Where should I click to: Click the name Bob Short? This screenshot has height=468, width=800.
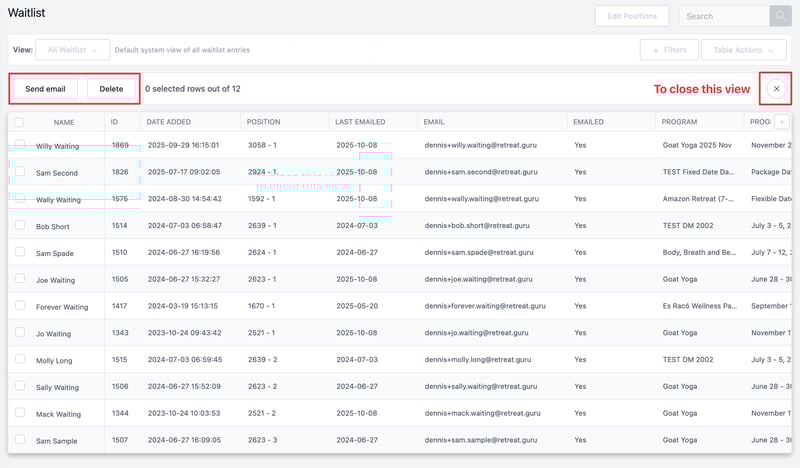tap(53, 227)
